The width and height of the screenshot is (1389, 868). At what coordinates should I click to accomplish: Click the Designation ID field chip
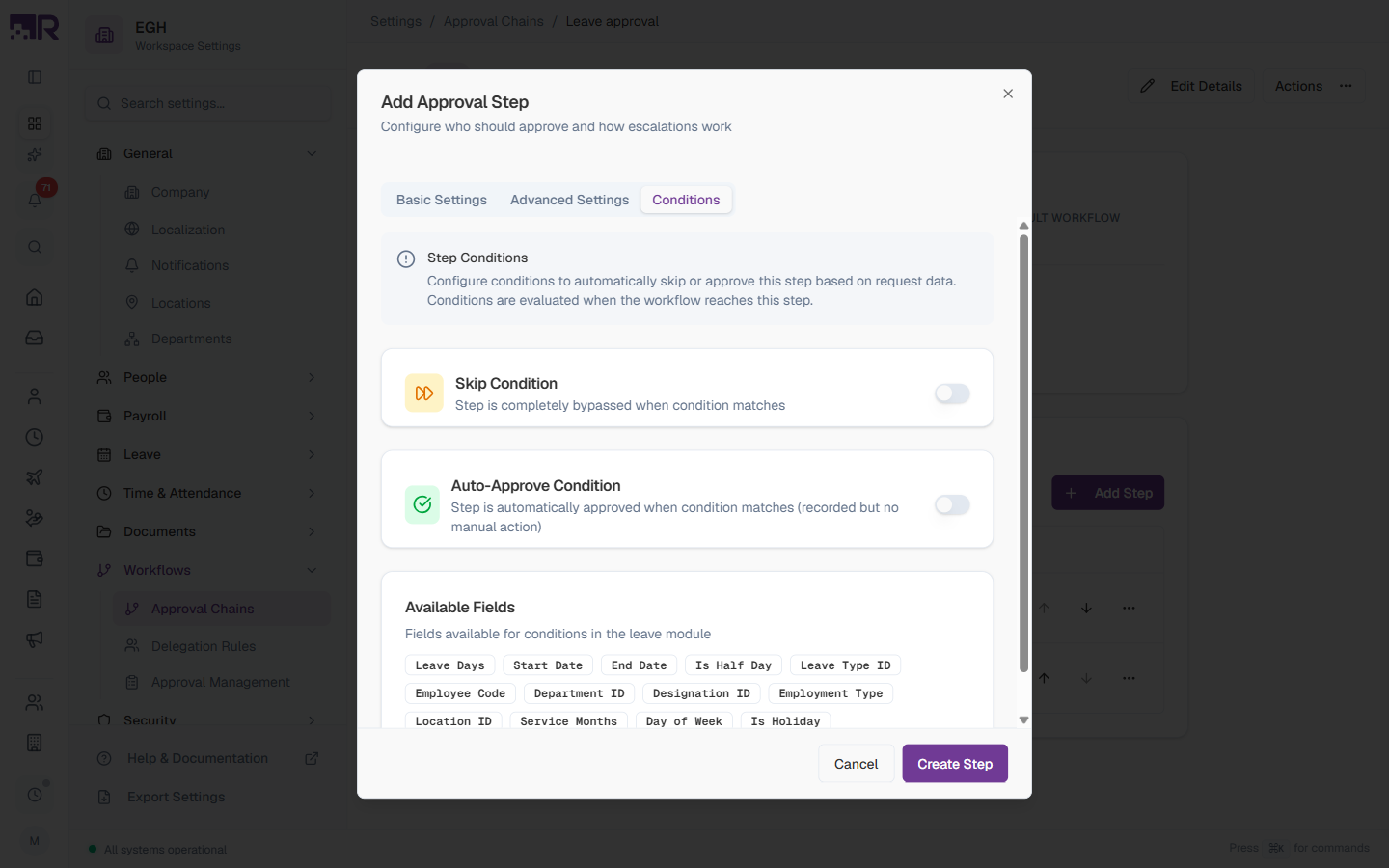pyautogui.click(x=701, y=693)
